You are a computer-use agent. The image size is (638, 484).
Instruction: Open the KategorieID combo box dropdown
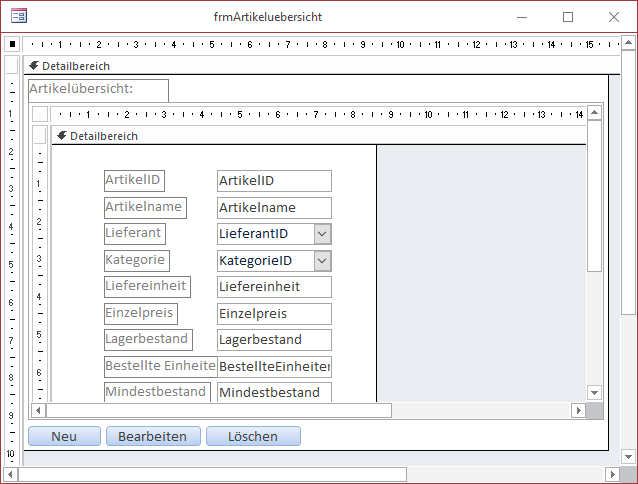click(322, 260)
